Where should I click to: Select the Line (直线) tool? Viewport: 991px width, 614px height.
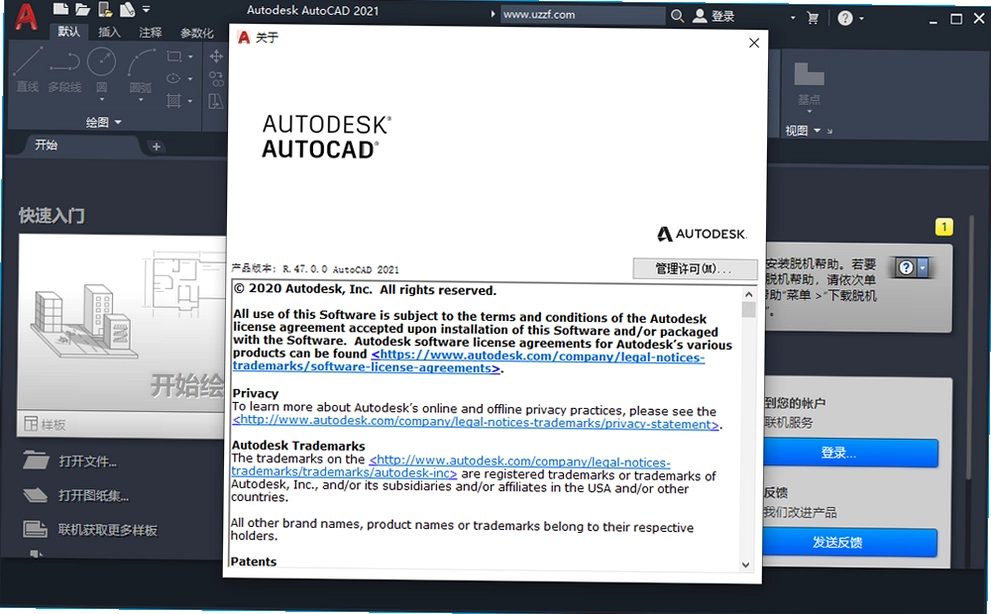[28, 70]
